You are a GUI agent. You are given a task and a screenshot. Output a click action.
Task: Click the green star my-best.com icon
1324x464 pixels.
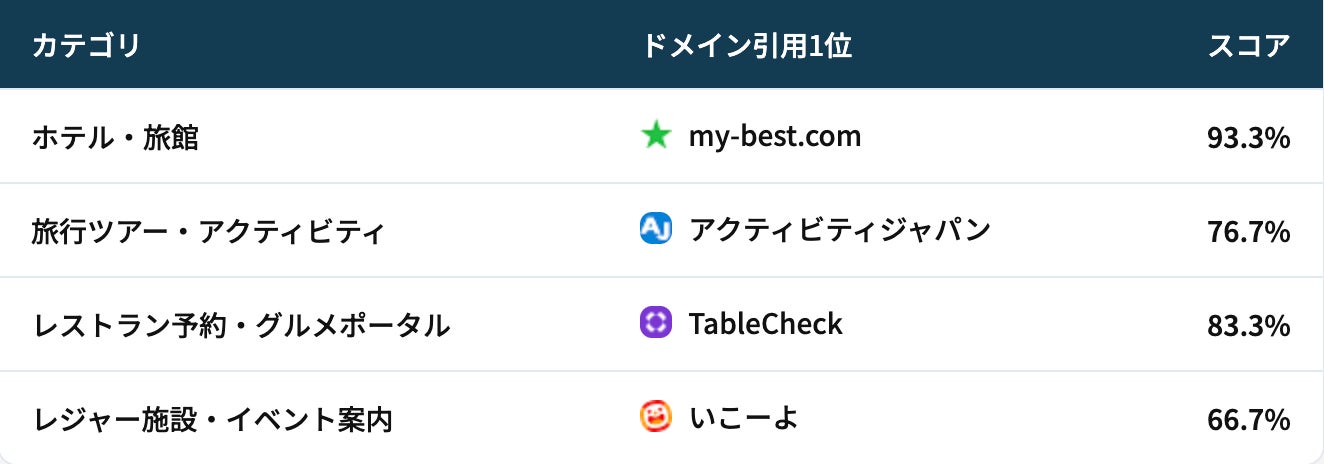coord(655,135)
